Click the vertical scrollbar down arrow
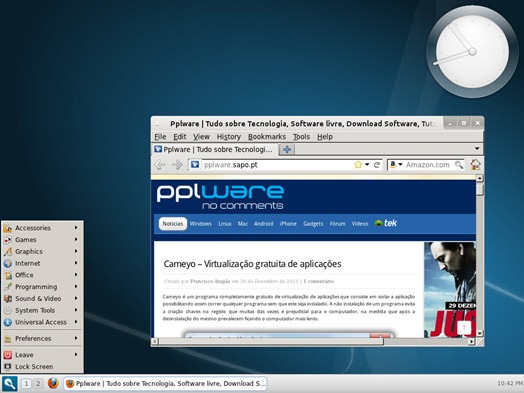The height and width of the screenshot is (393, 524). 480,333
